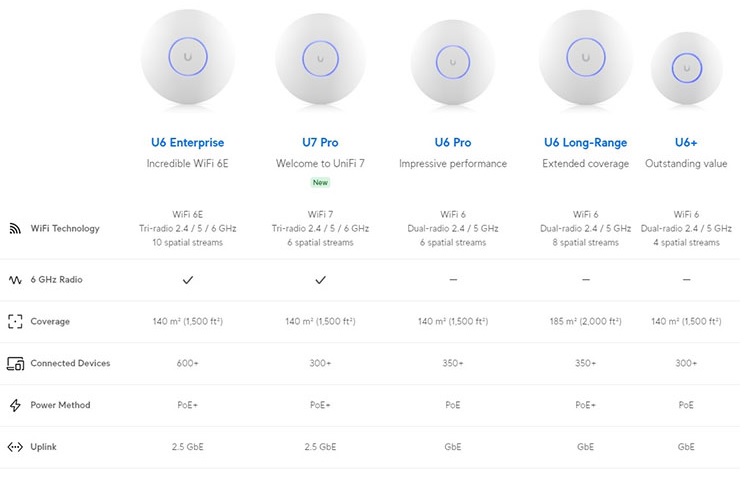The height and width of the screenshot is (490, 745).
Task: Click the U6 Pro 6 GHz dash
Action: pyautogui.click(x=453, y=280)
